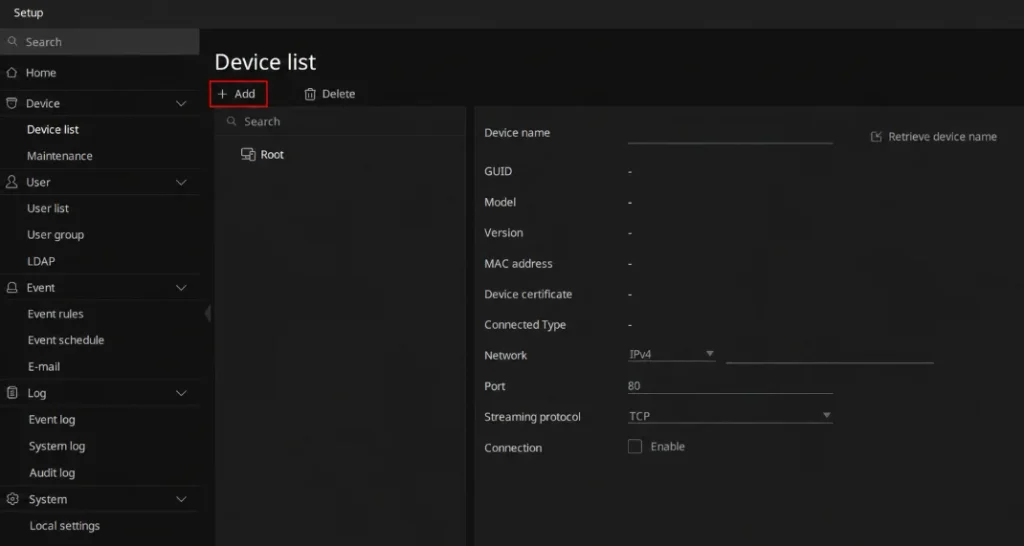Click the Version label
This screenshot has height=546, width=1024.
click(x=503, y=233)
